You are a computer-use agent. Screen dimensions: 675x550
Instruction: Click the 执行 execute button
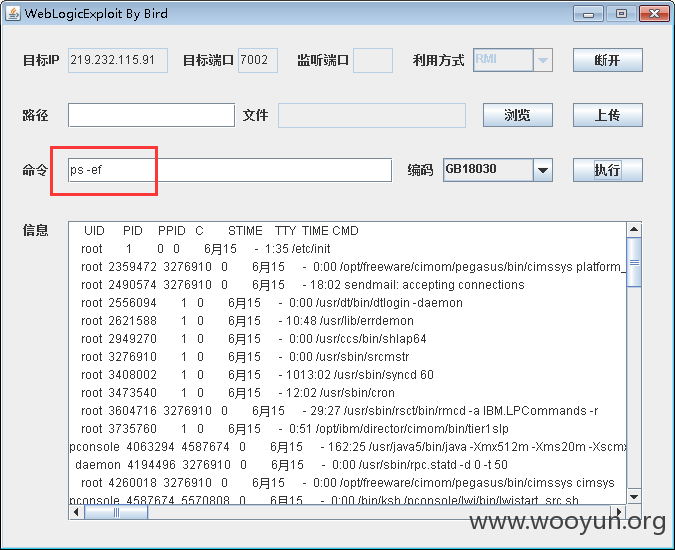point(607,170)
